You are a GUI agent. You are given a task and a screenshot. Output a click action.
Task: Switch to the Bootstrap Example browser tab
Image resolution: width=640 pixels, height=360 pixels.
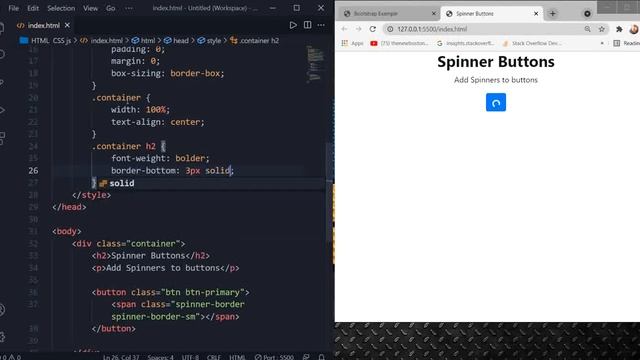[388, 14]
